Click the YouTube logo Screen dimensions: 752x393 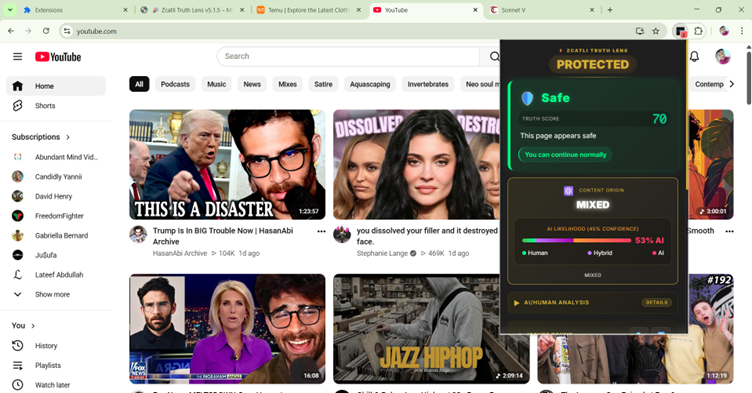[58, 57]
